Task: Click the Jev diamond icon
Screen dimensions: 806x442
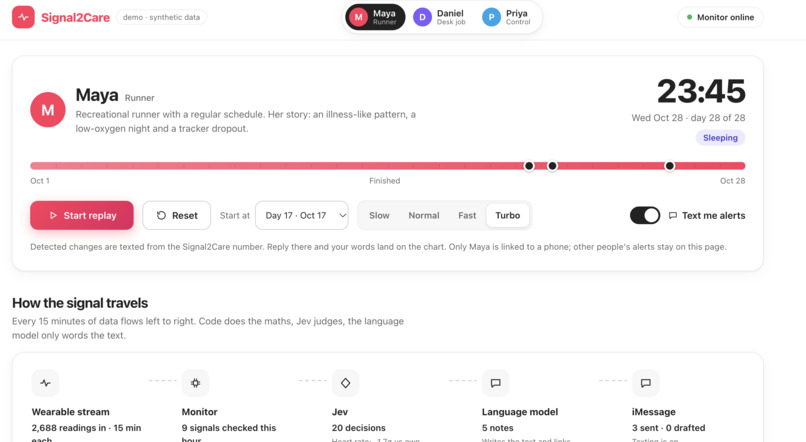Action: (x=345, y=383)
